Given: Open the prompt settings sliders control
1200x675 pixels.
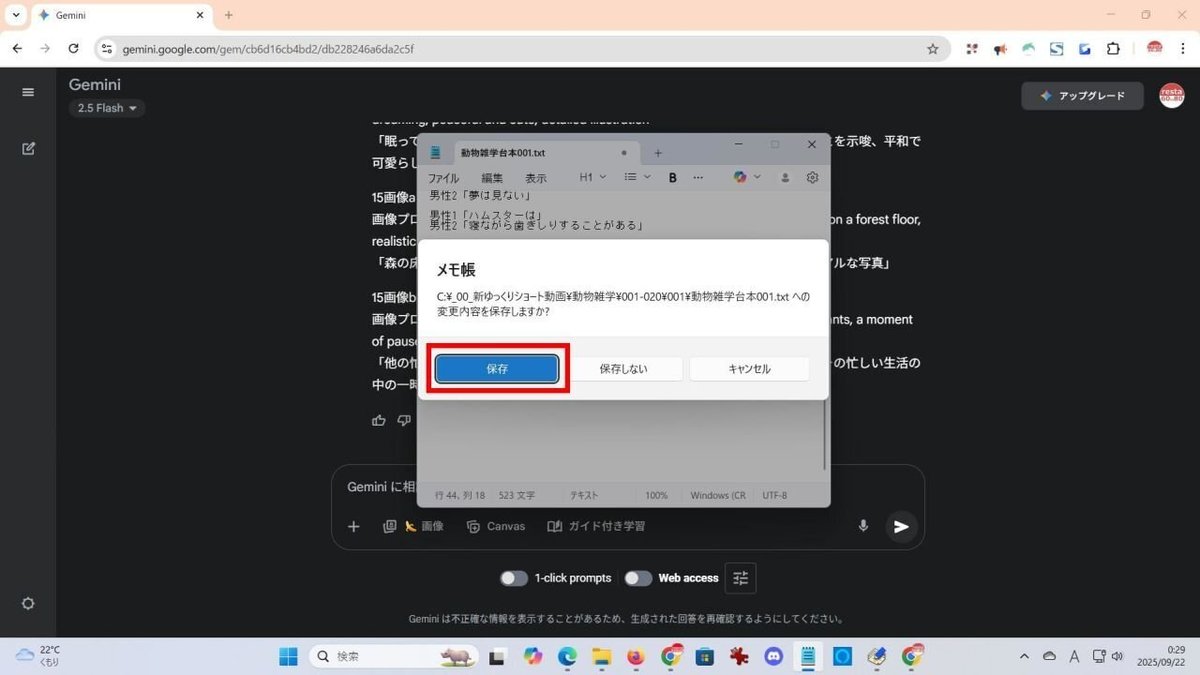Looking at the screenshot, I should (740, 578).
